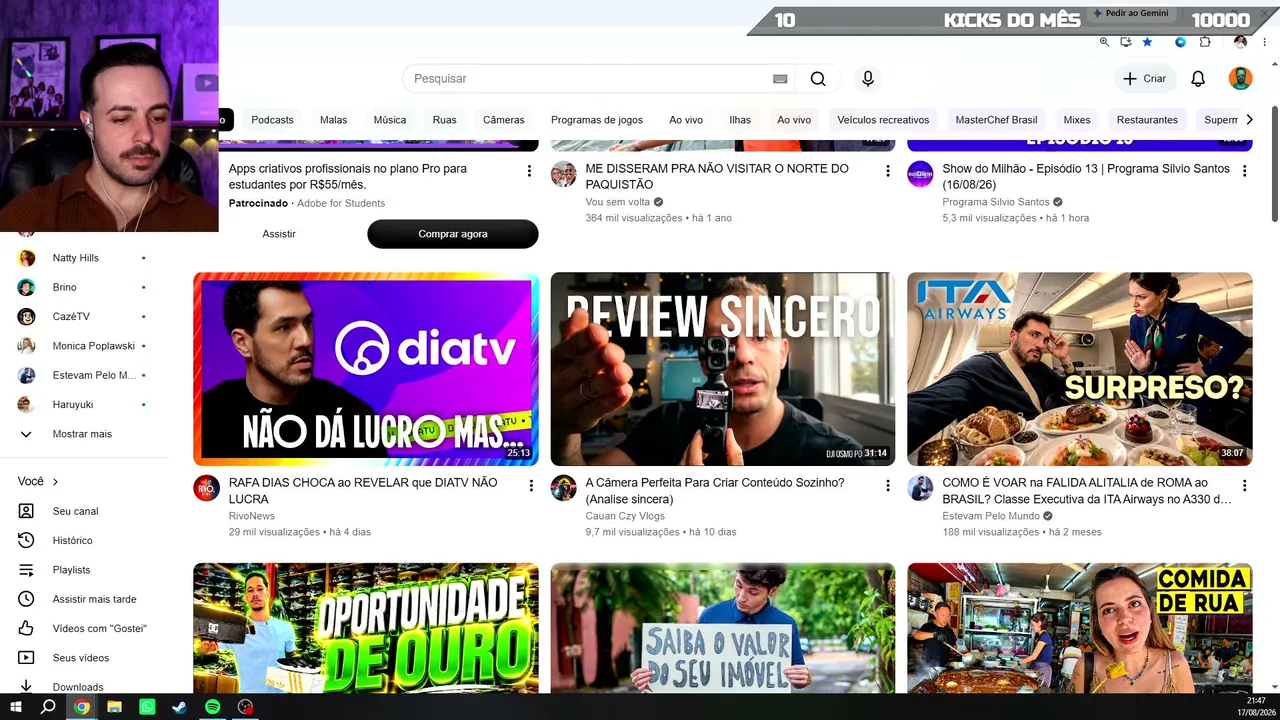Open the Vou sem volta channel avatar
The height and width of the screenshot is (720, 1280).
coord(563,173)
